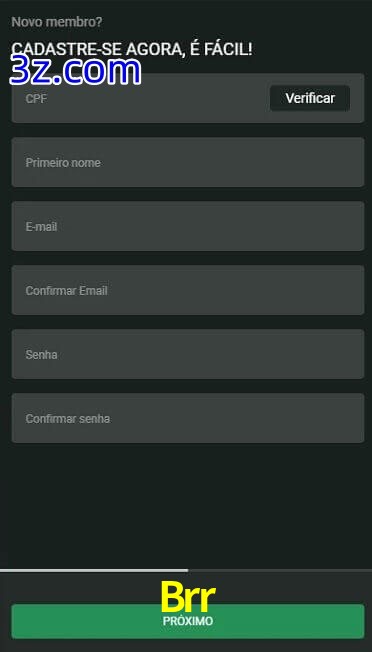This screenshot has width=372, height=652.
Task: Click the yellow Brr logo
Action: click(188, 598)
